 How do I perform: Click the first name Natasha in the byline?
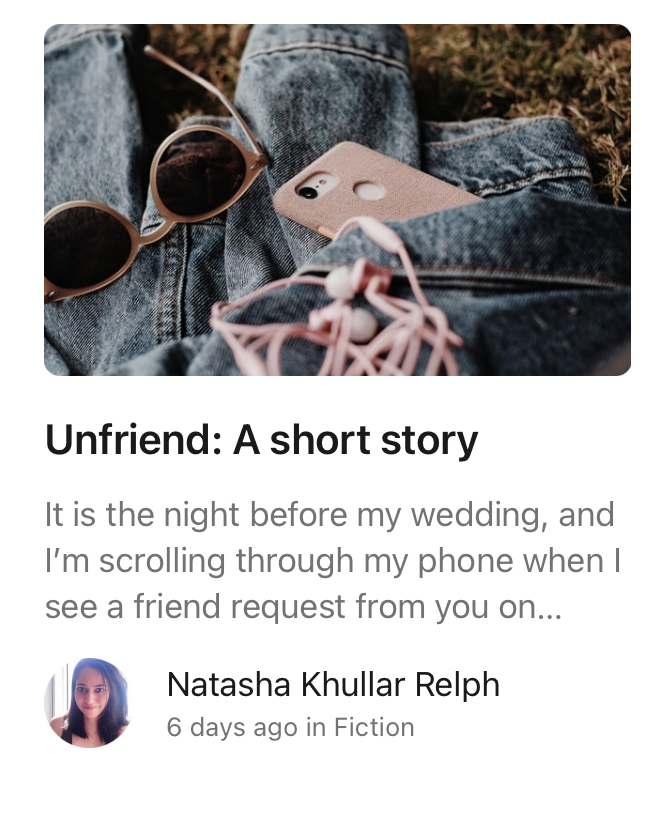click(228, 684)
